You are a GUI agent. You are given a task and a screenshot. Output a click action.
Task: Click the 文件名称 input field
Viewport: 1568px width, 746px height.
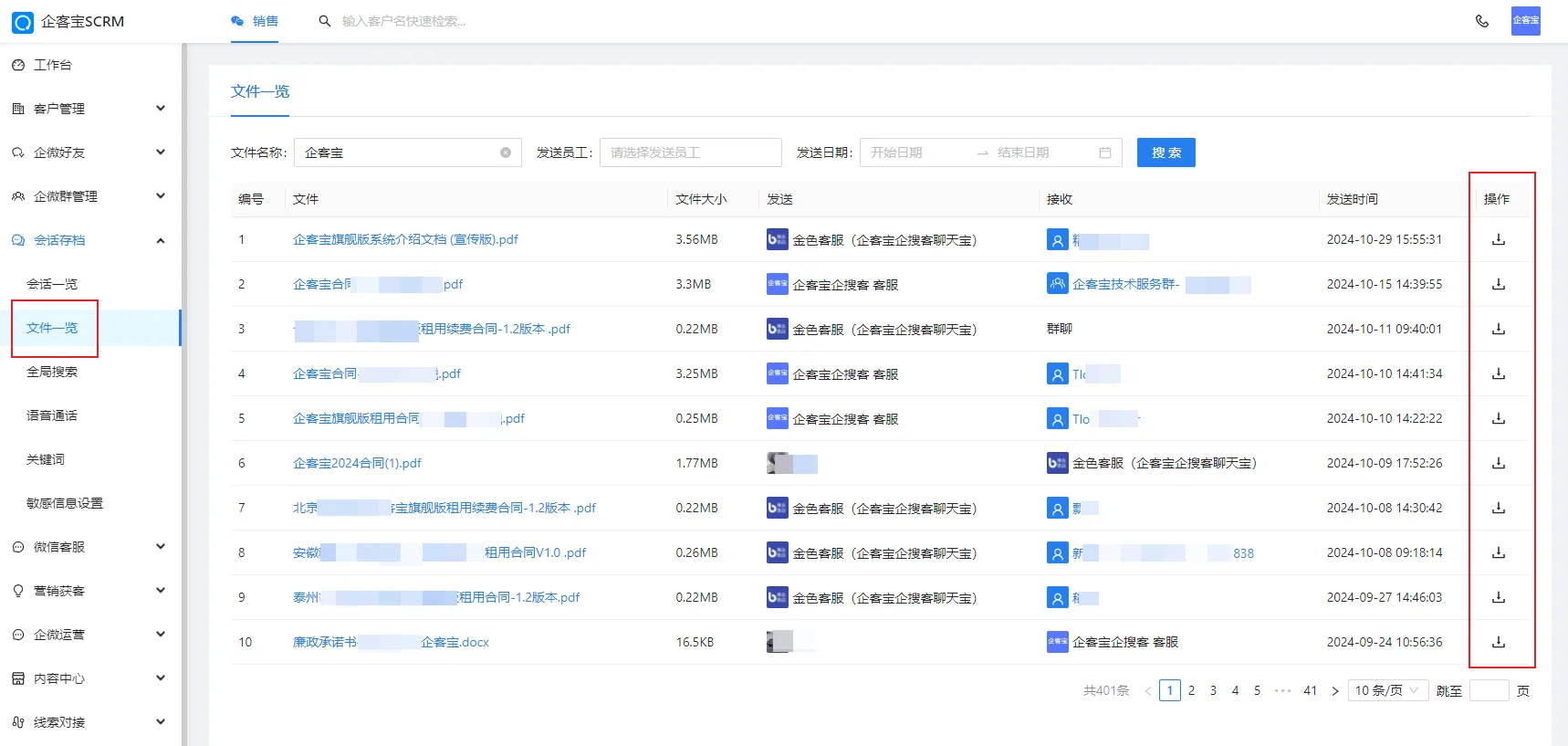tap(408, 152)
